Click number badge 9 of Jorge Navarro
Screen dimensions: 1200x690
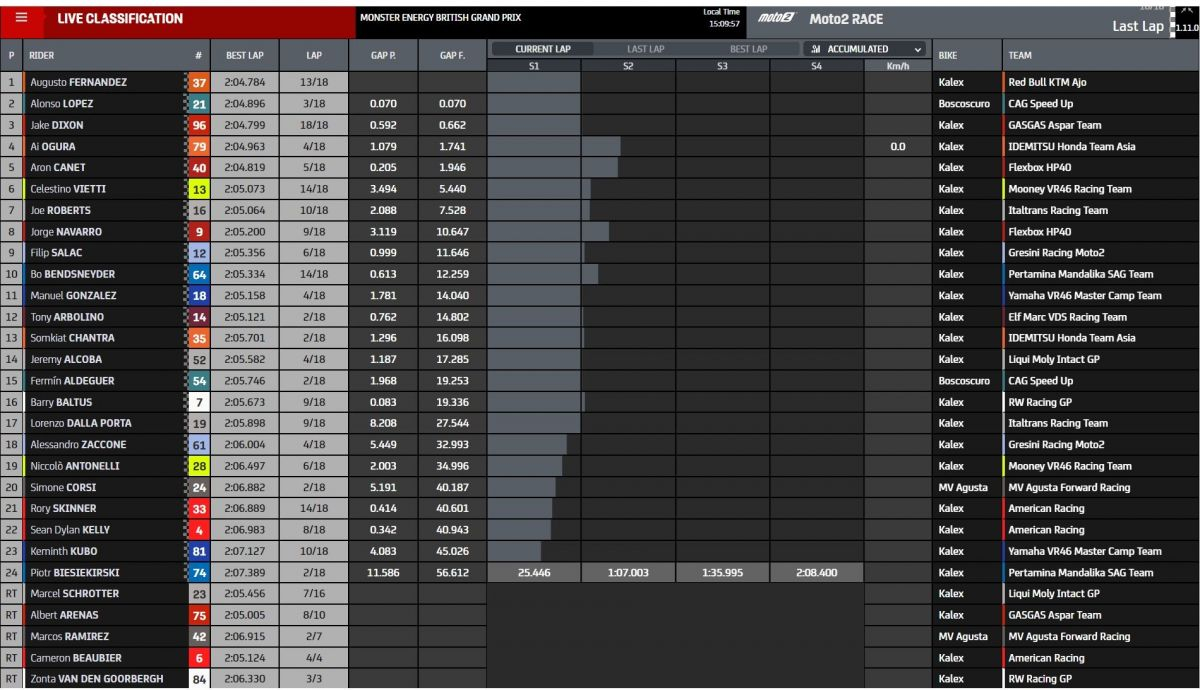point(199,232)
